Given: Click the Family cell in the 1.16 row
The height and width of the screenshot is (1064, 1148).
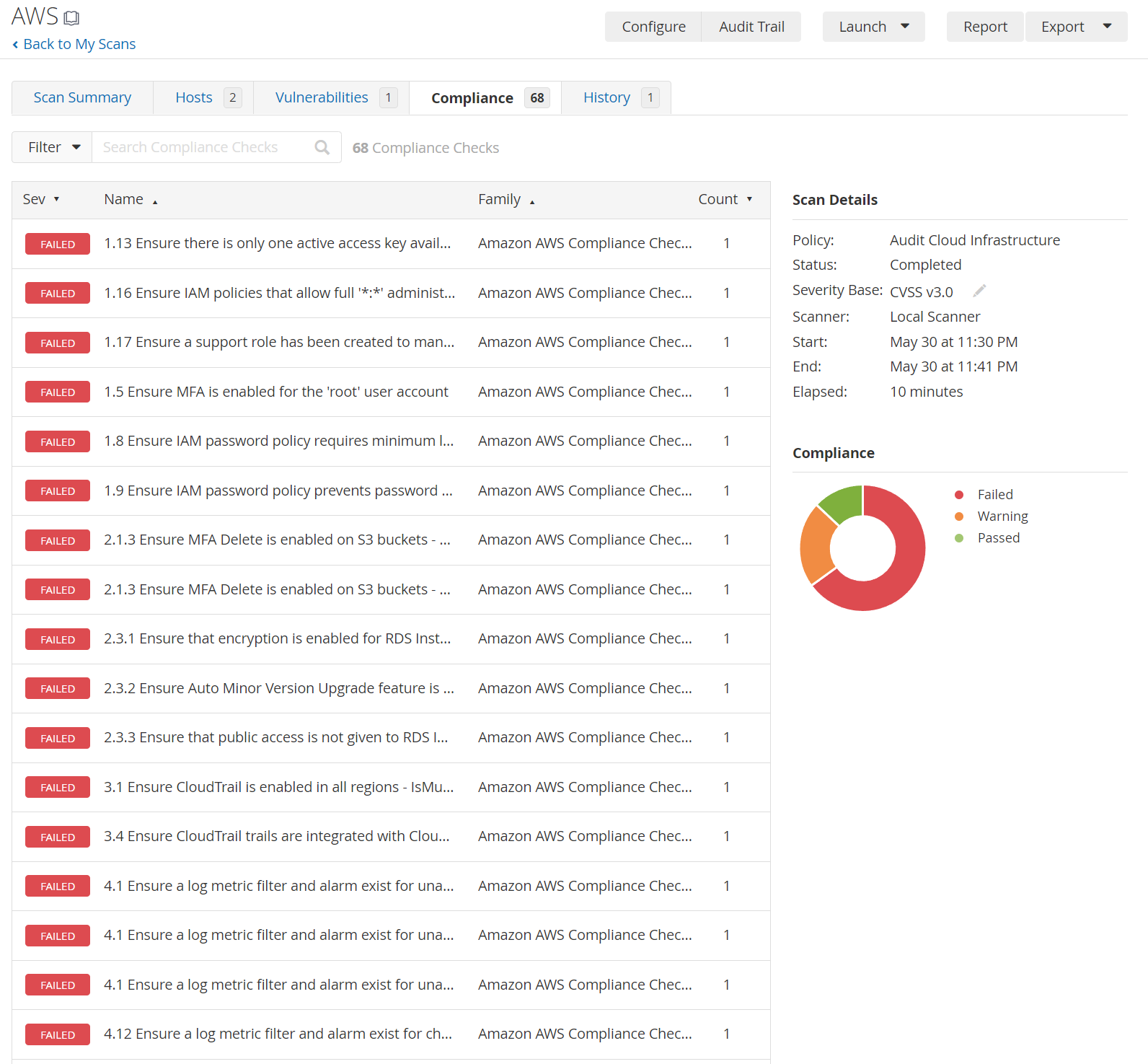Looking at the screenshot, I should coord(585,293).
